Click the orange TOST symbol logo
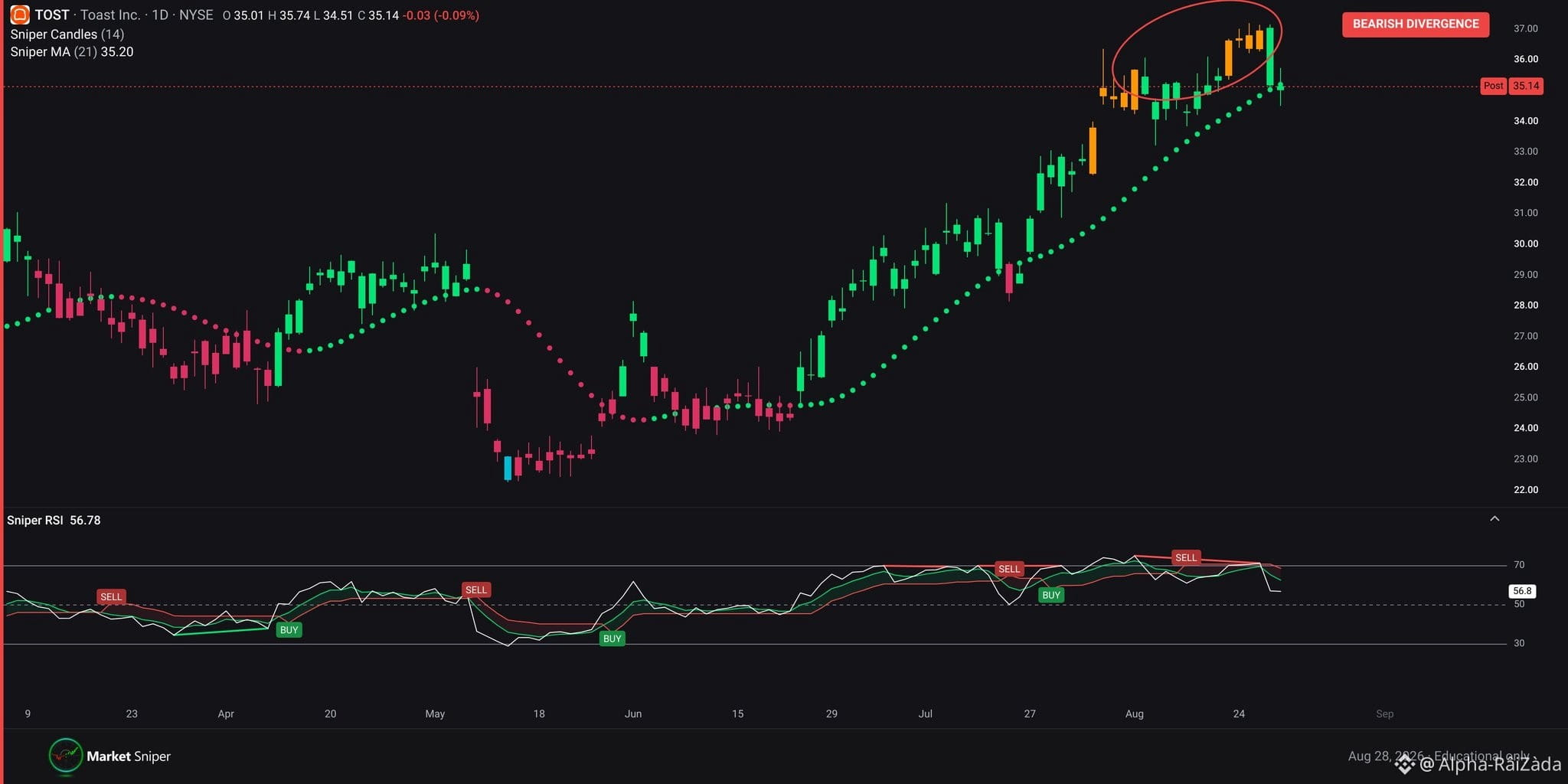 click(20, 15)
